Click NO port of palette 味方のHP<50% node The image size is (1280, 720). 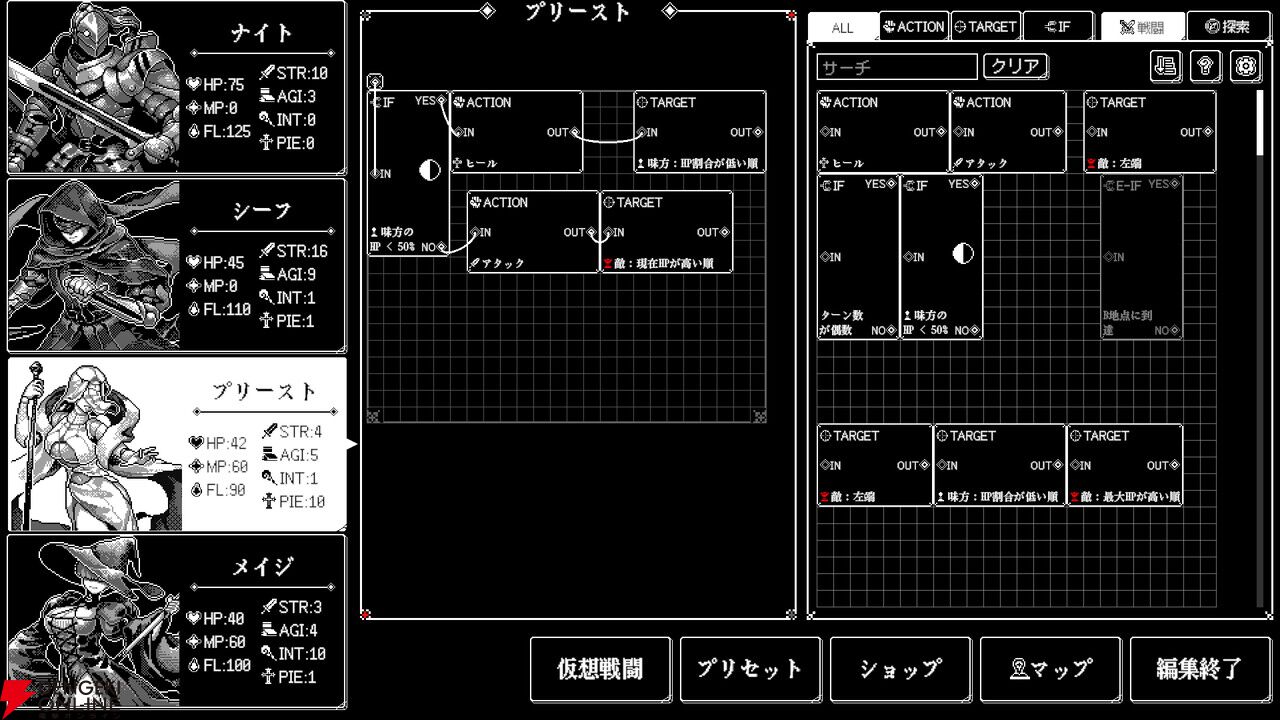tap(975, 330)
